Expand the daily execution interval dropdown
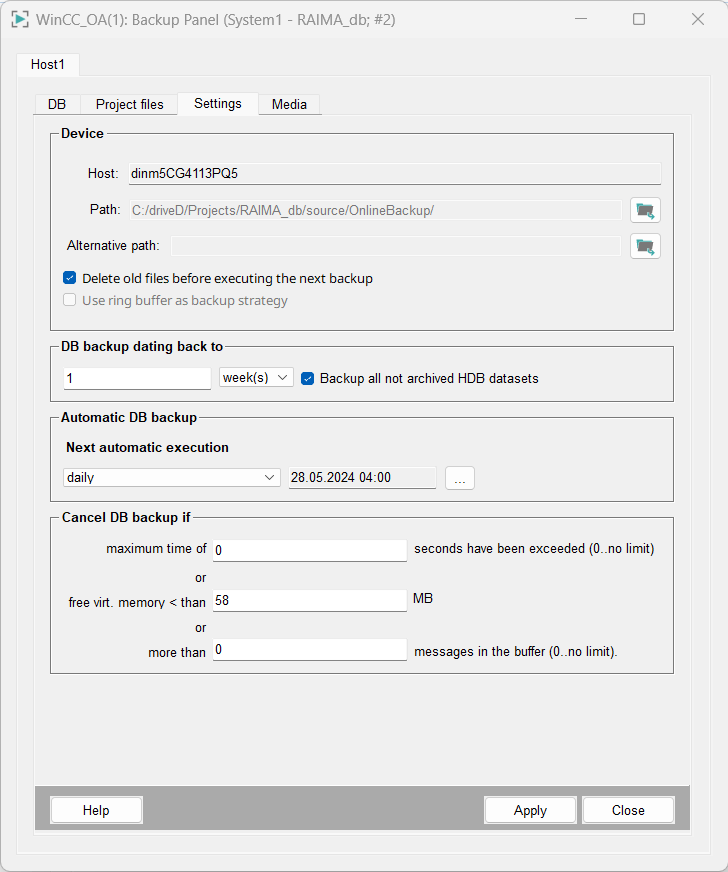The width and height of the screenshot is (728, 872). pyautogui.click(x=172, y=478)
